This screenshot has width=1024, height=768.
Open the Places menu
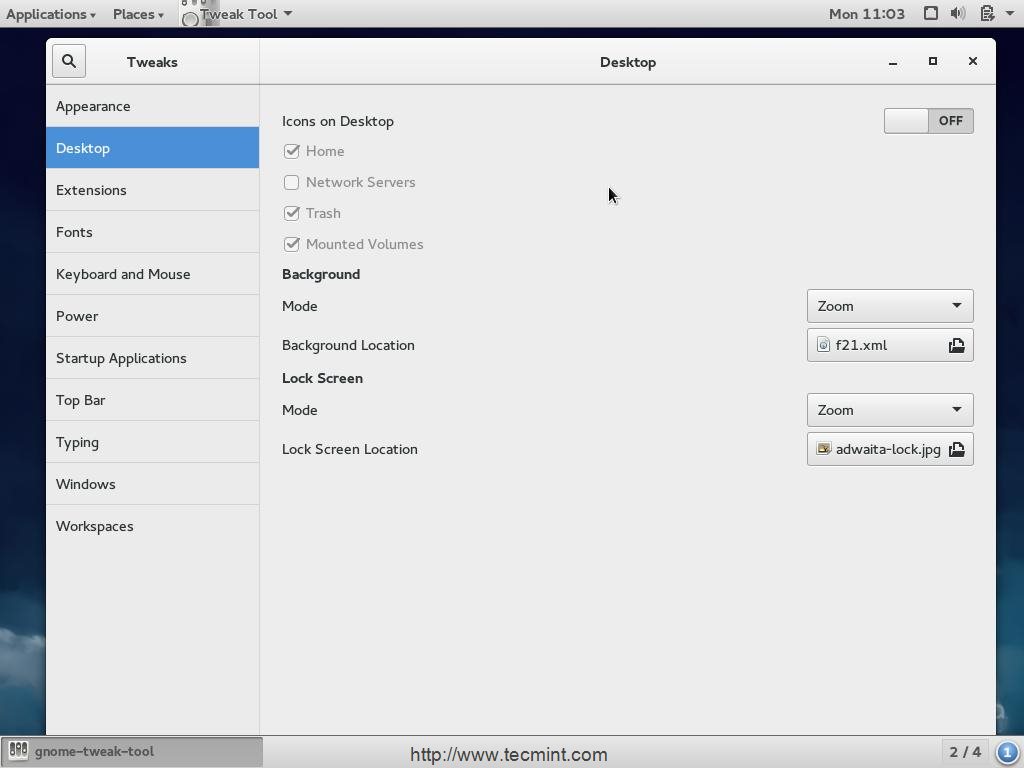click(138, 14)
